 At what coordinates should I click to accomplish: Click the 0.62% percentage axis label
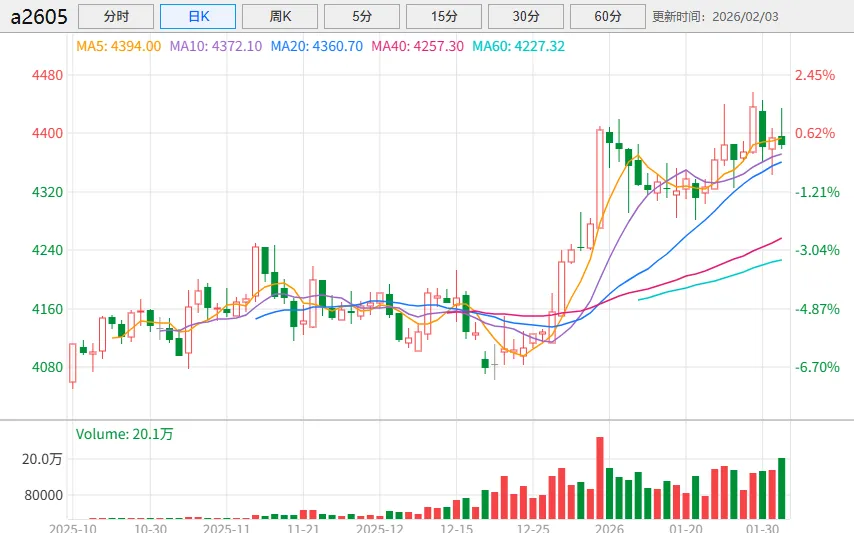point(815,133)
